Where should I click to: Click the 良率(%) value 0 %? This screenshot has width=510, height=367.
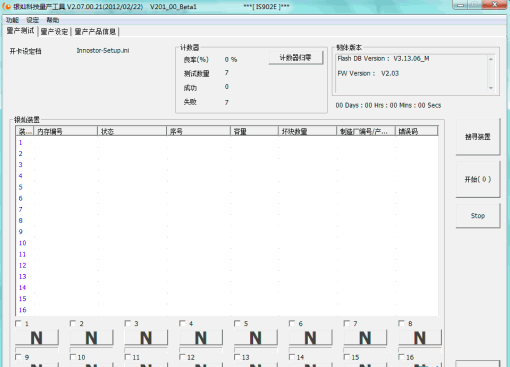[231, 60]
